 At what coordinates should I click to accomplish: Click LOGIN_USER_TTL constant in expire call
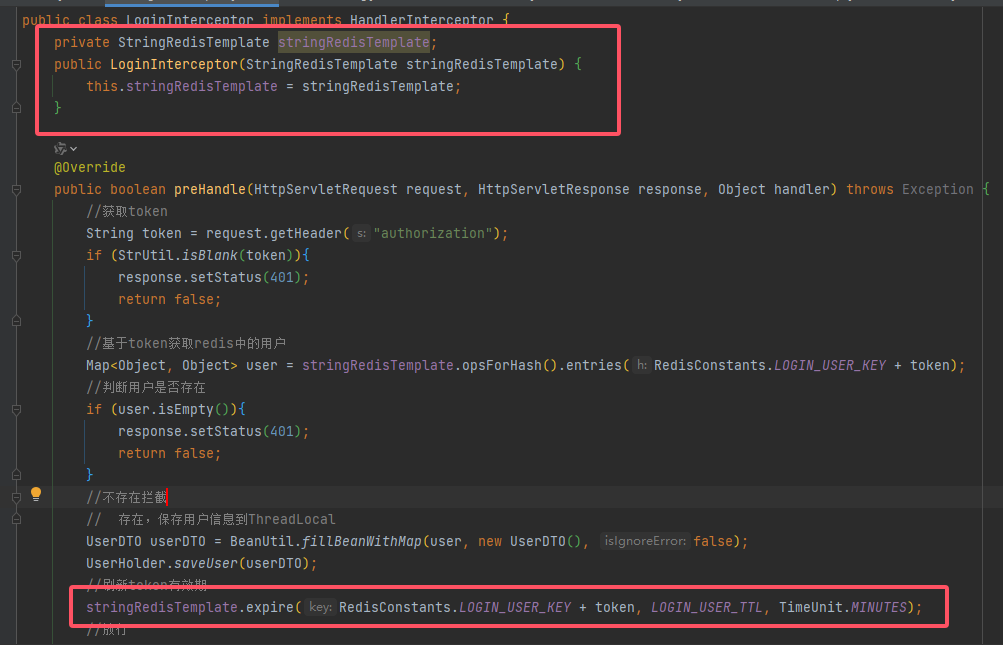click(710, 607)
